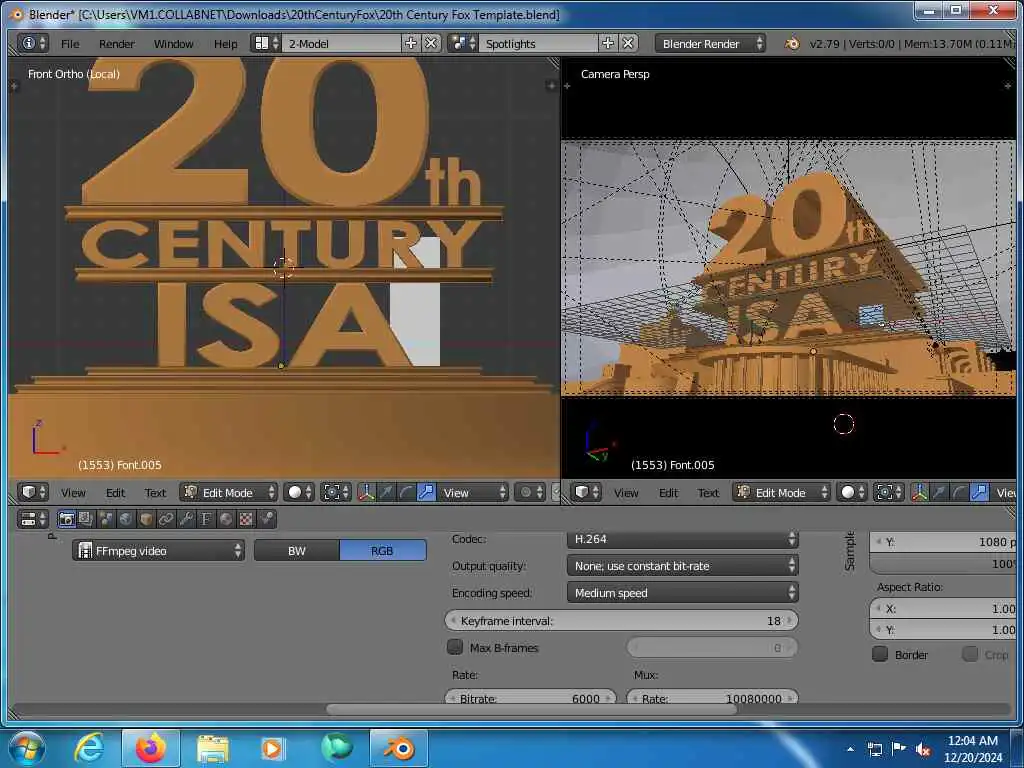This screenshot has width=1024, height=768.
Task: Toggle 3D manipulator in Camera viewport
Action: (x=920, y=492)
